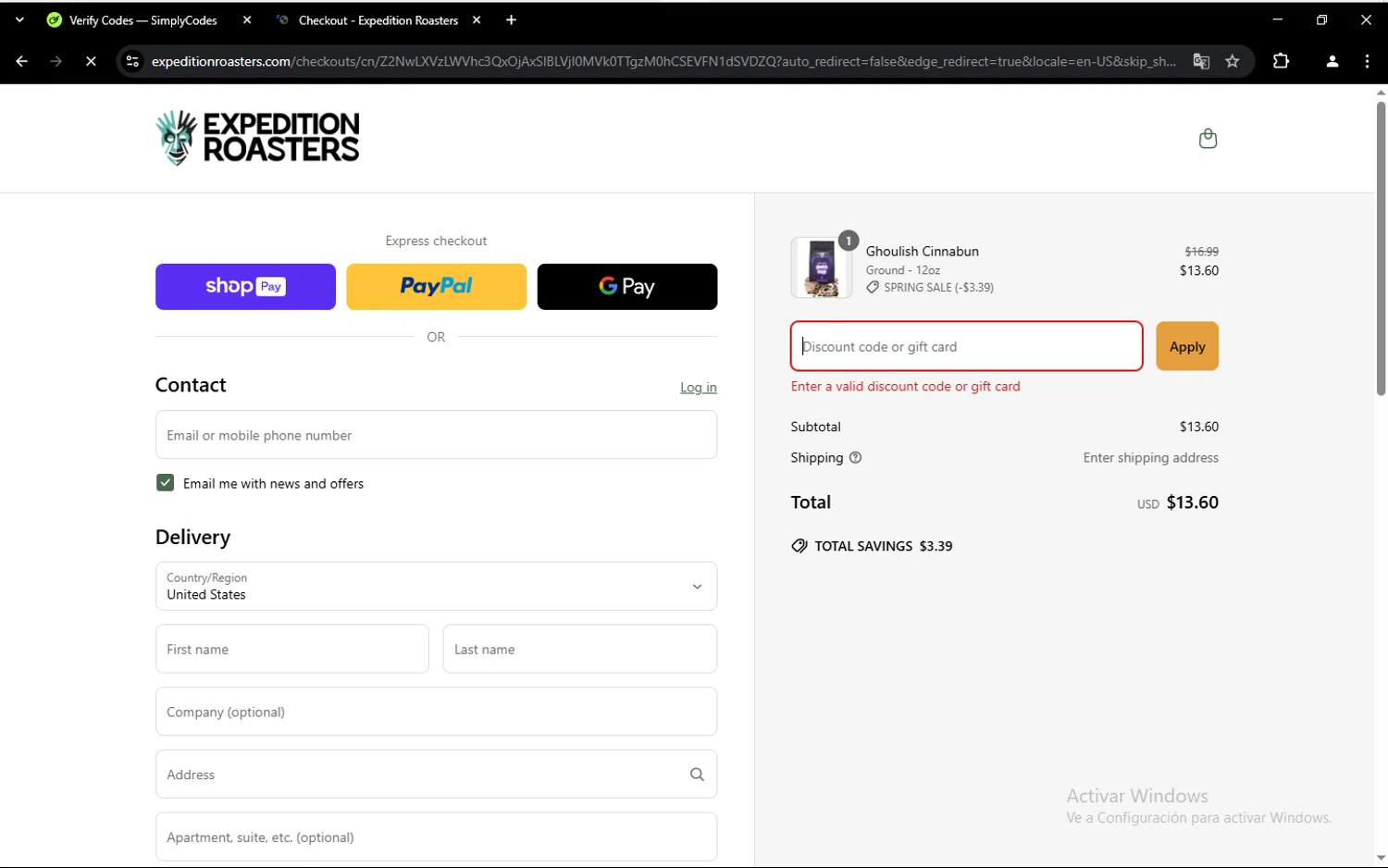Open the shopping bag cart icon
Viewport: 1388px width, 868px height.
1208,139
